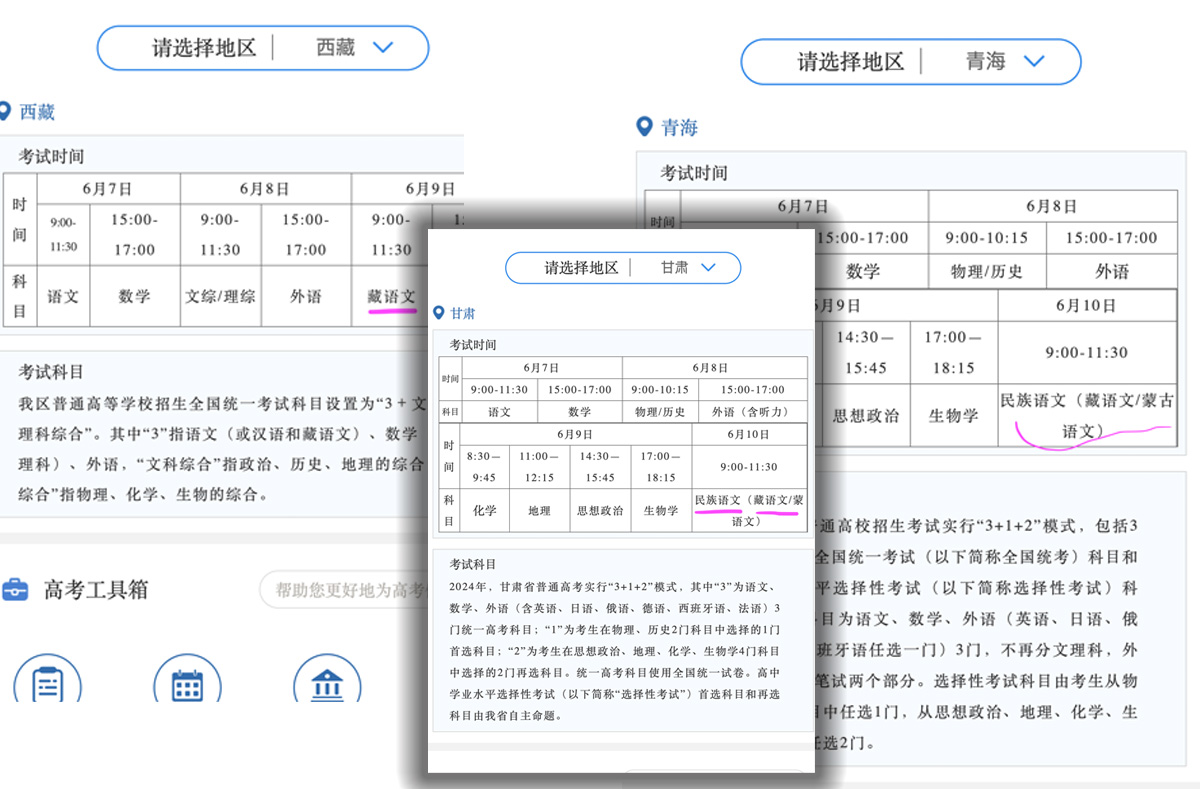Open the university building tool icon
This screenshot has width=1200, height=789.
point(327,684)
